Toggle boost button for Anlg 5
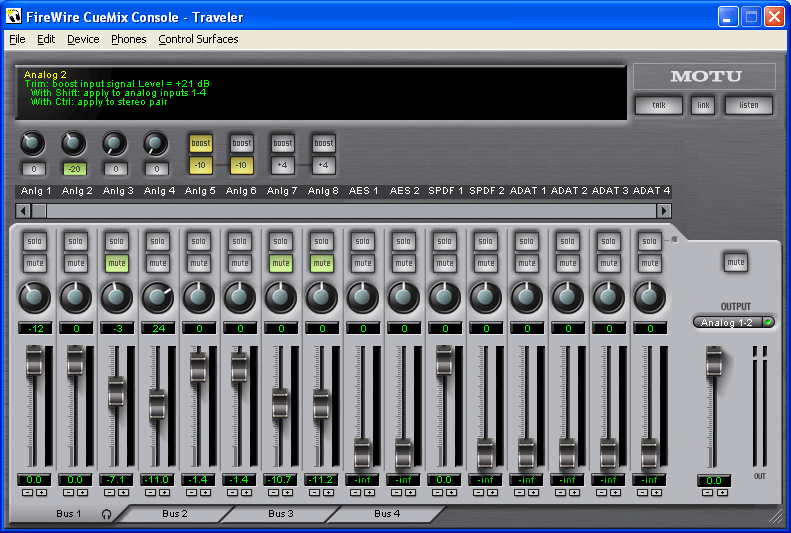The height and width of the screenshot is (533, 791). (x=201, y=143)
